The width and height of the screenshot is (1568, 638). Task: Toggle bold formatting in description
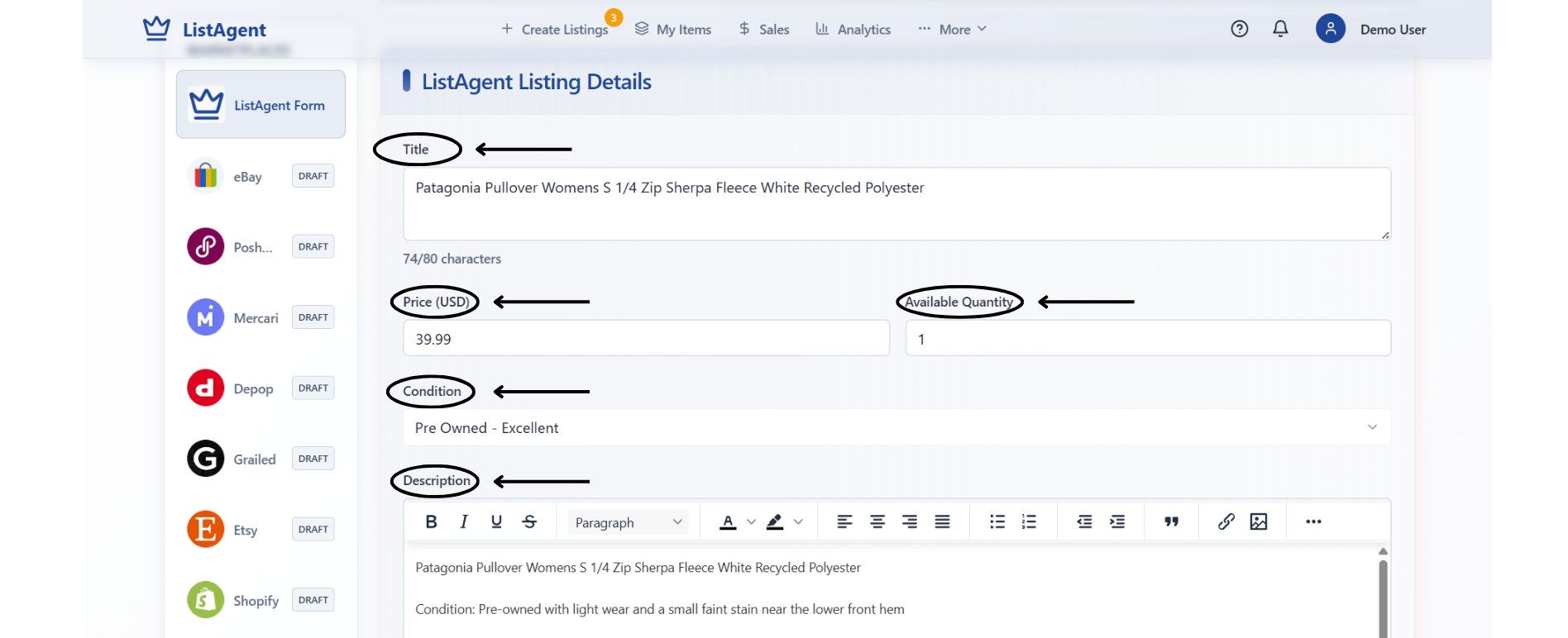(431, 521)
